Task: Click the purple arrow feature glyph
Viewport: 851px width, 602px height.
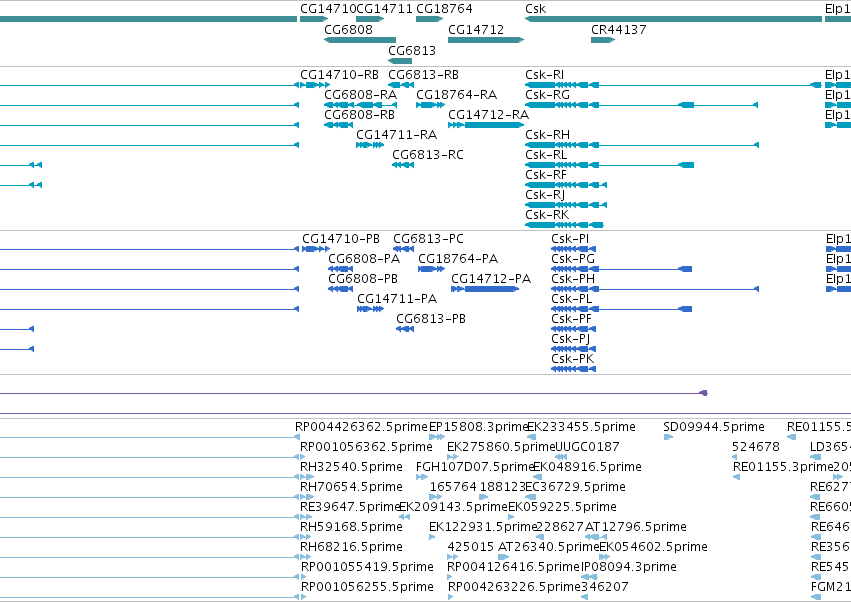Action: [703, 393]
